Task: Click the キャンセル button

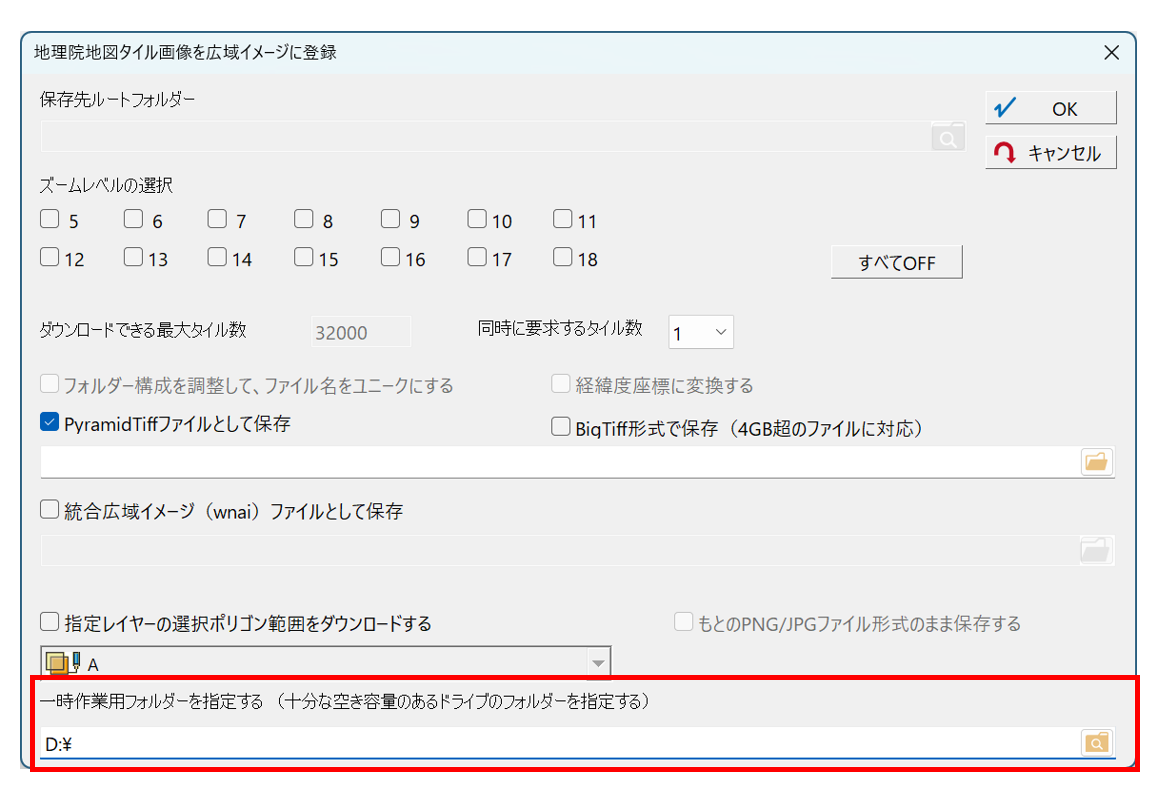Action: click(1050, 153)
